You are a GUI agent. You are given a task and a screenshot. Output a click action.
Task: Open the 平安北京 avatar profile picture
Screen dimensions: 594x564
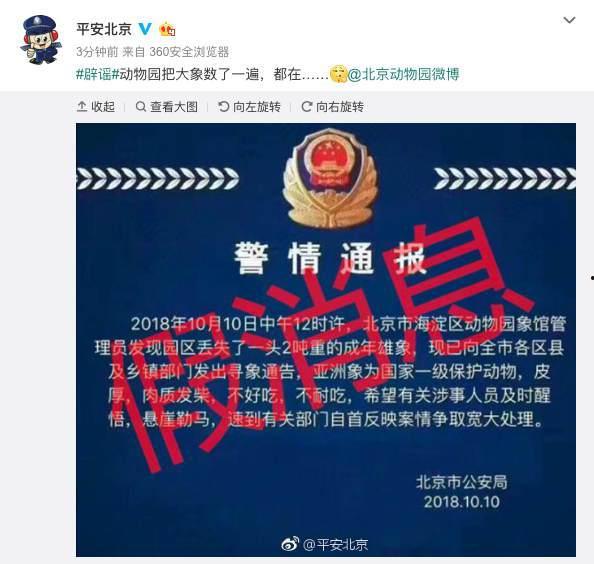pos(41,39)
